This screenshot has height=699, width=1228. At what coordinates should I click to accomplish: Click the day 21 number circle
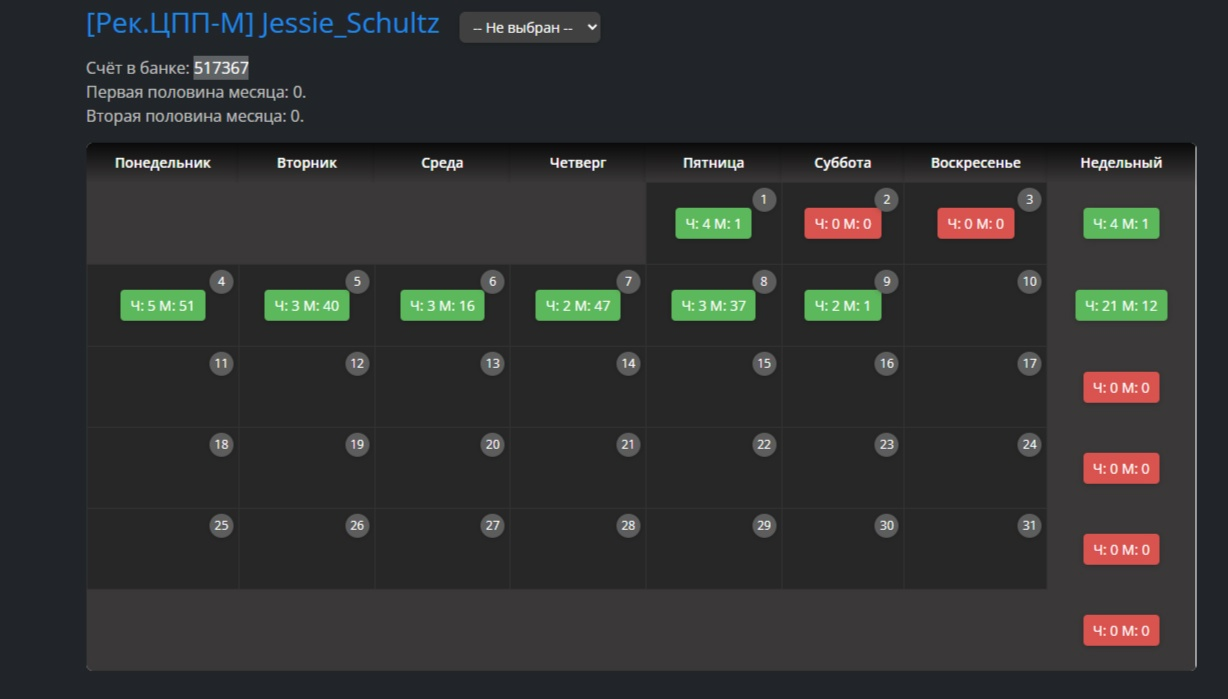click(x=628, y=445)
